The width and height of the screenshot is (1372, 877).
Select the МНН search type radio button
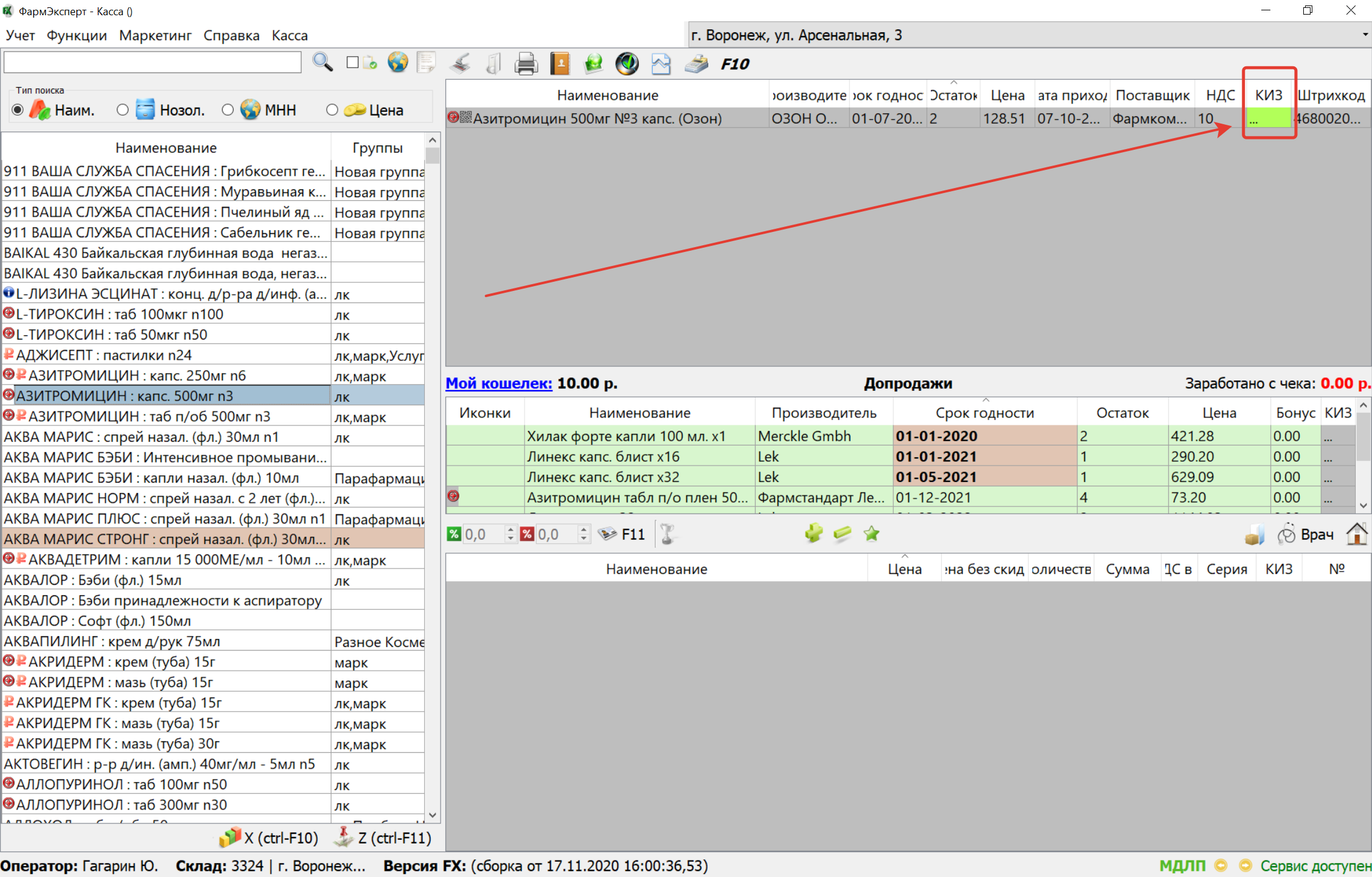tap(228, 110)
